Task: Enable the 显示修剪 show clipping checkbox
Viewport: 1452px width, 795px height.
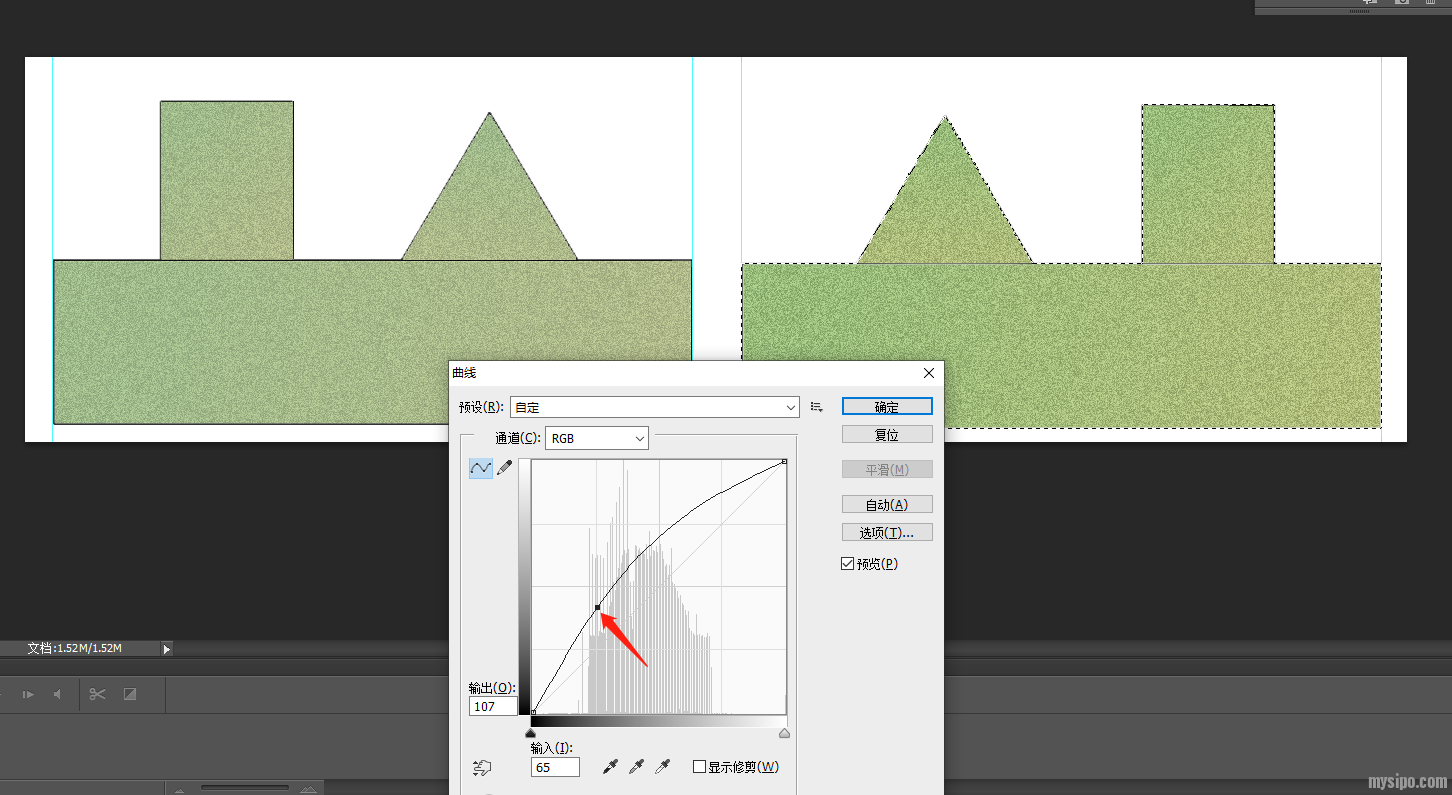Action: click(699, 767)
